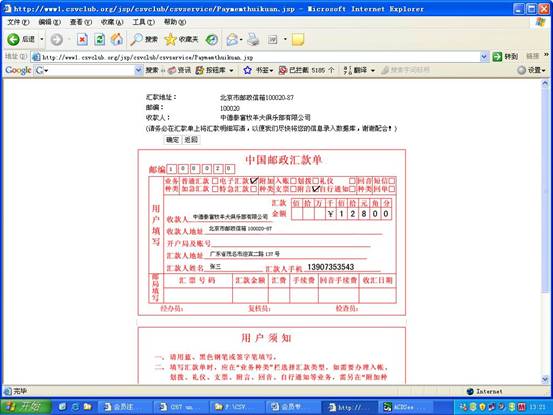Check the 特急汇款 checkbox
The height and width of the screenshot is (415, 553).
click(253, 189)
